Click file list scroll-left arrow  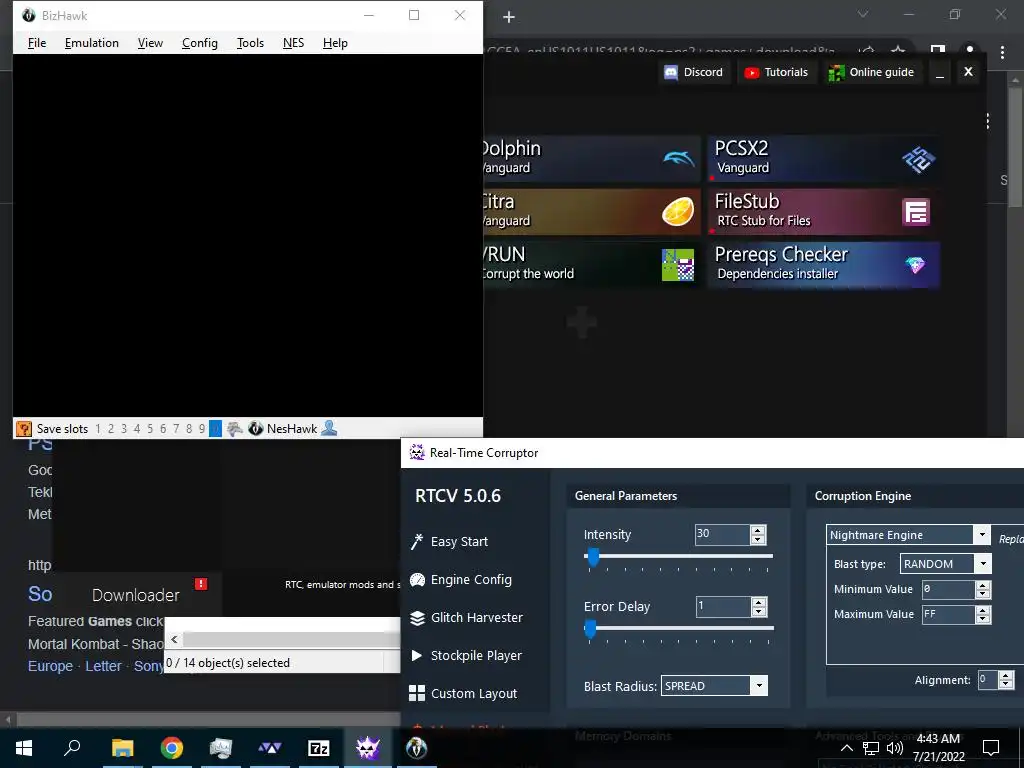(x=174, y=639)
